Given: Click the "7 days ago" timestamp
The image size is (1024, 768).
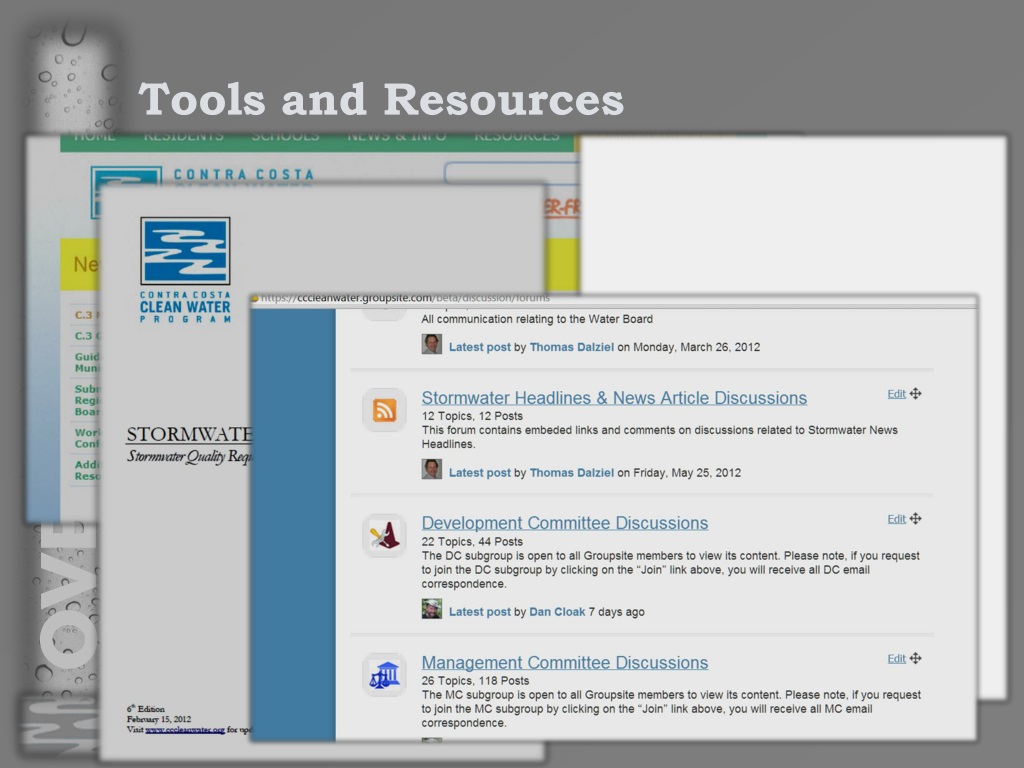Looking at the screenshot, I should pos(616,612).
